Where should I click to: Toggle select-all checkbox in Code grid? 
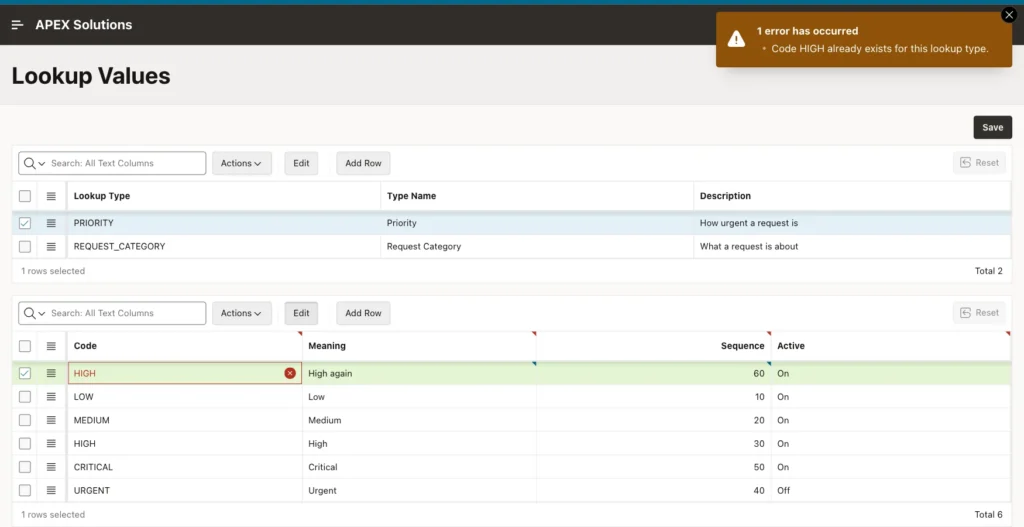(25, 346)
